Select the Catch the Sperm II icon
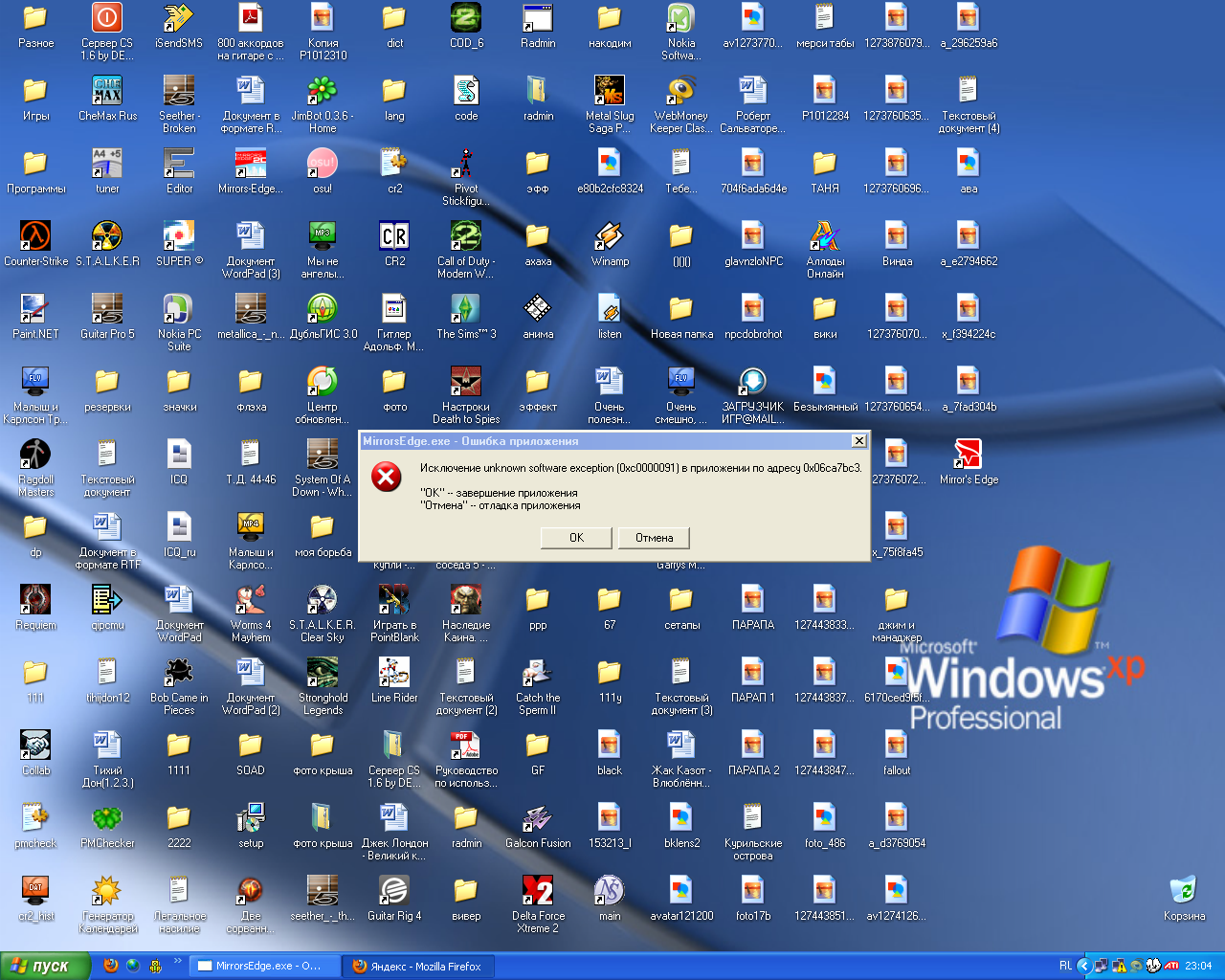Screen dimensions: 1225x980 tap(538, 685)
